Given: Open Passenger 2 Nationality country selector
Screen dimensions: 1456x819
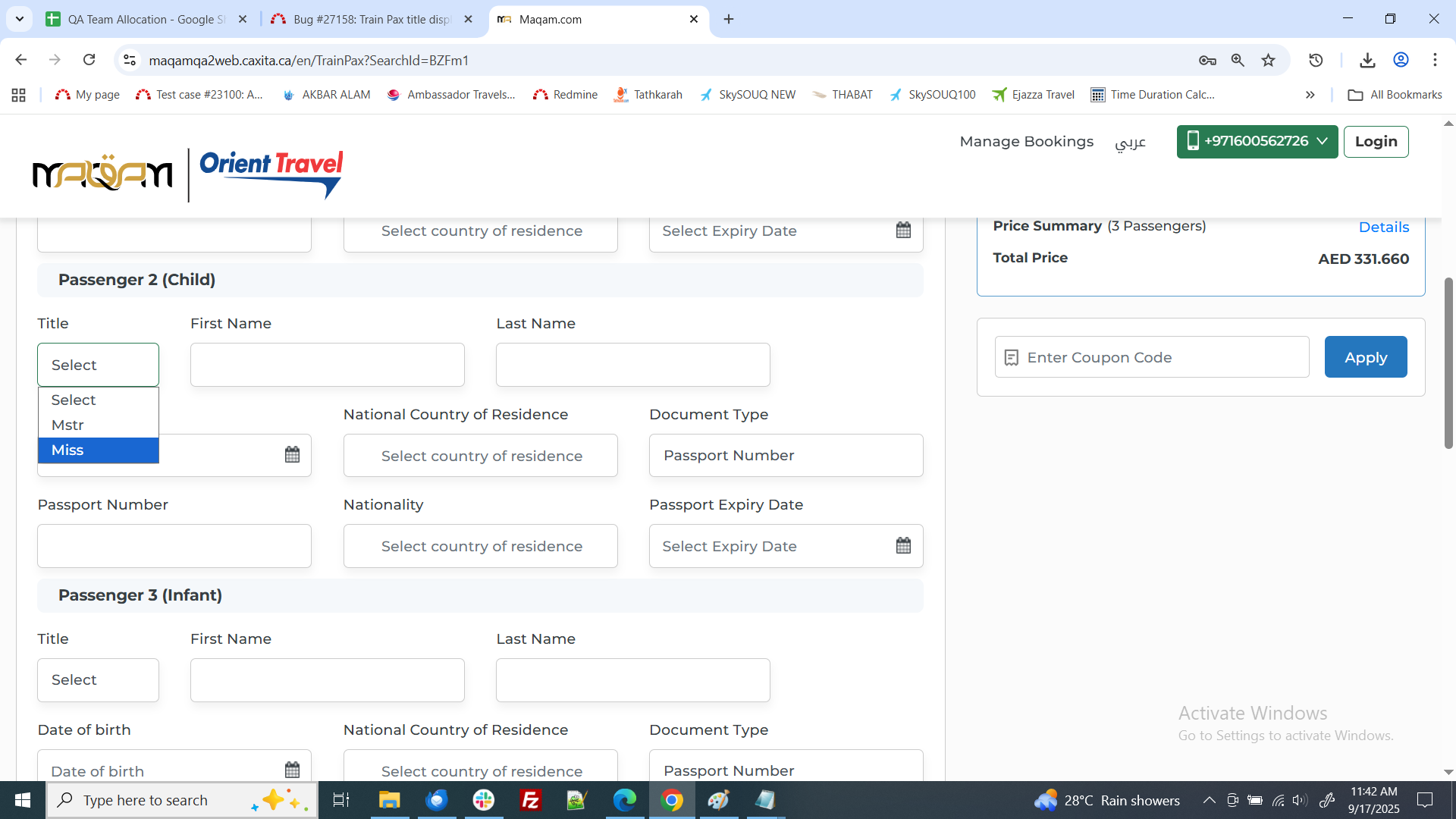Looking at the screenshot, I should (480, 547).
